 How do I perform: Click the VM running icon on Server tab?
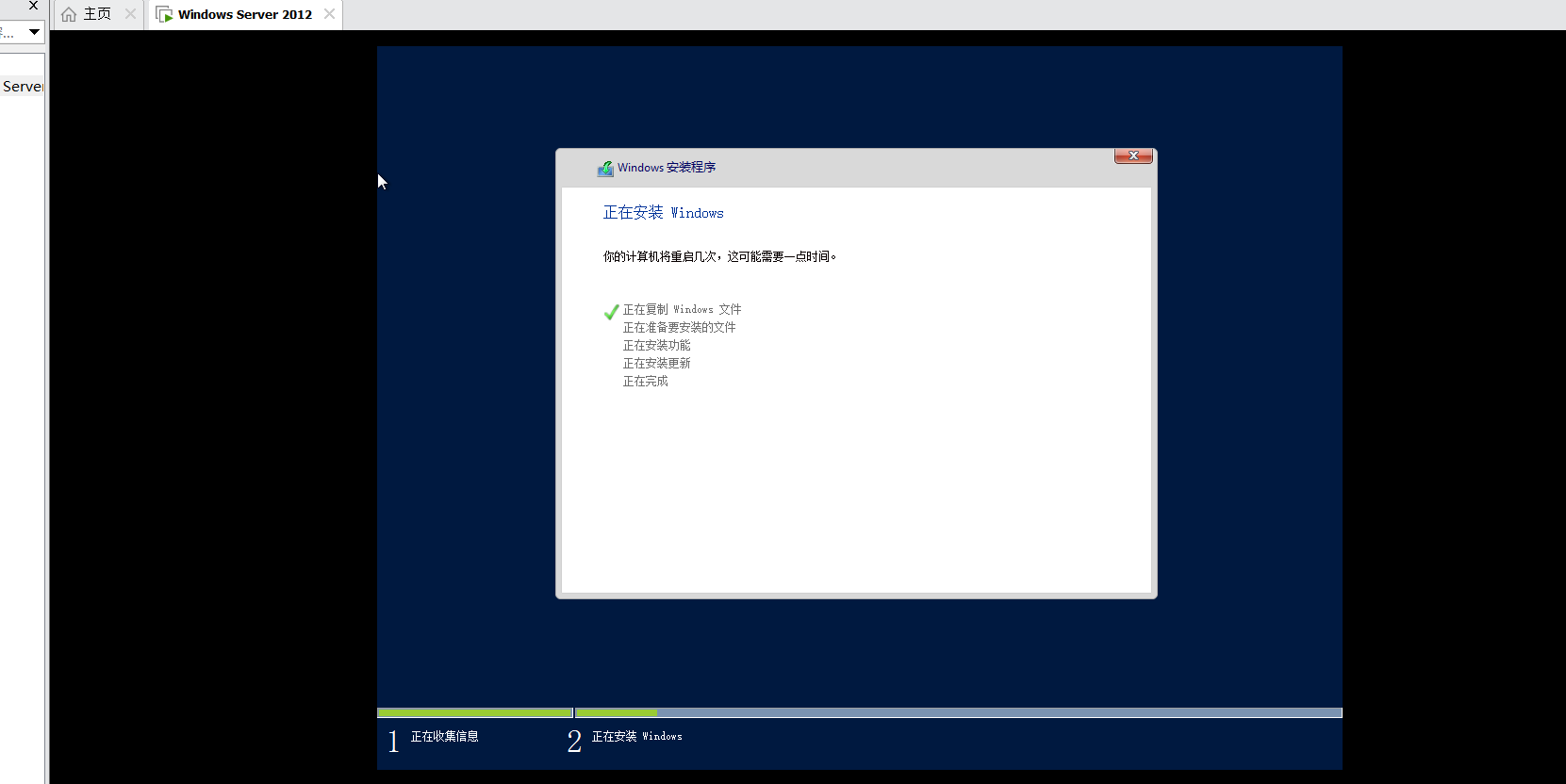164,14
